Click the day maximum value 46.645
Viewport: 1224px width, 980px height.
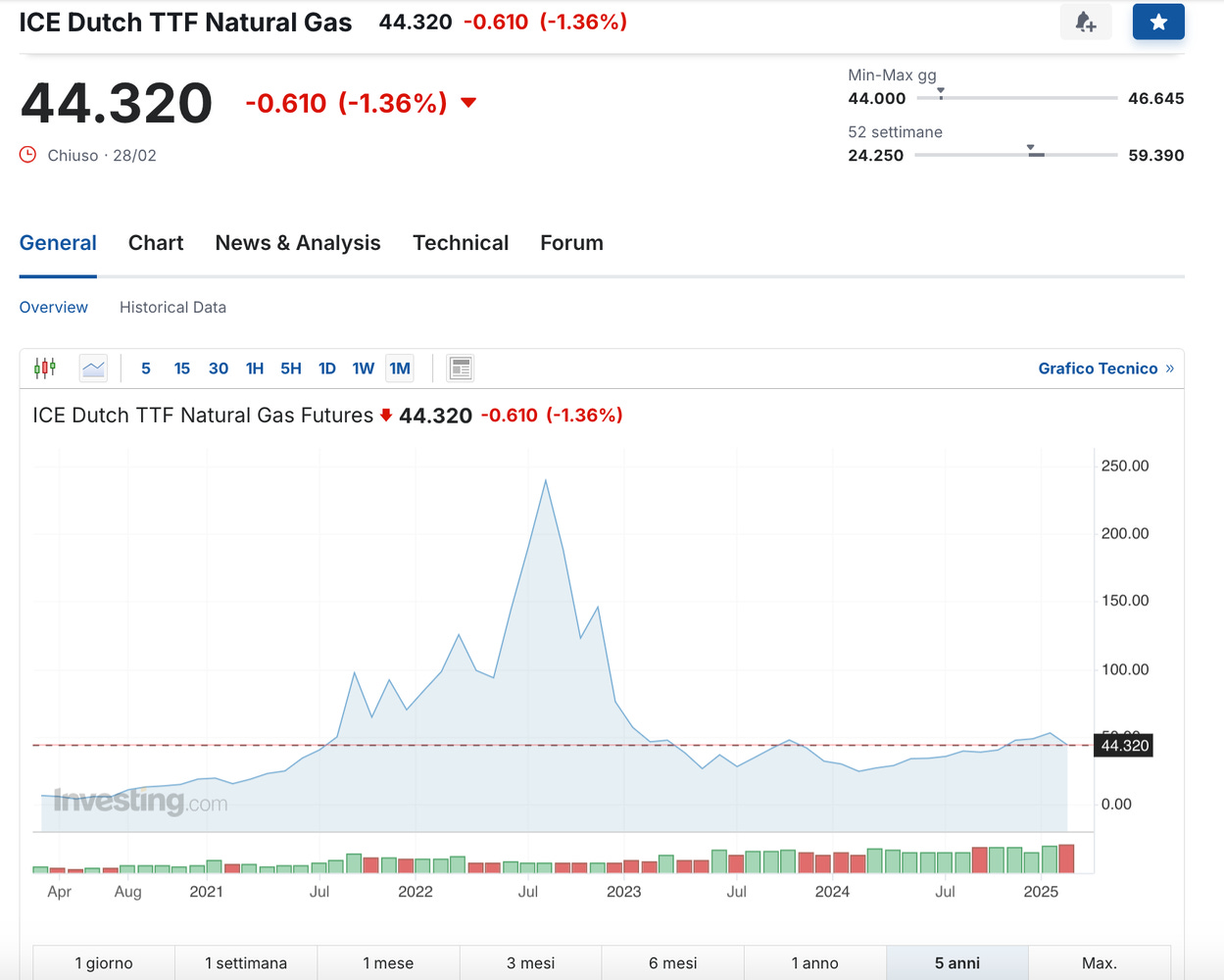(x=1156, y=98)
